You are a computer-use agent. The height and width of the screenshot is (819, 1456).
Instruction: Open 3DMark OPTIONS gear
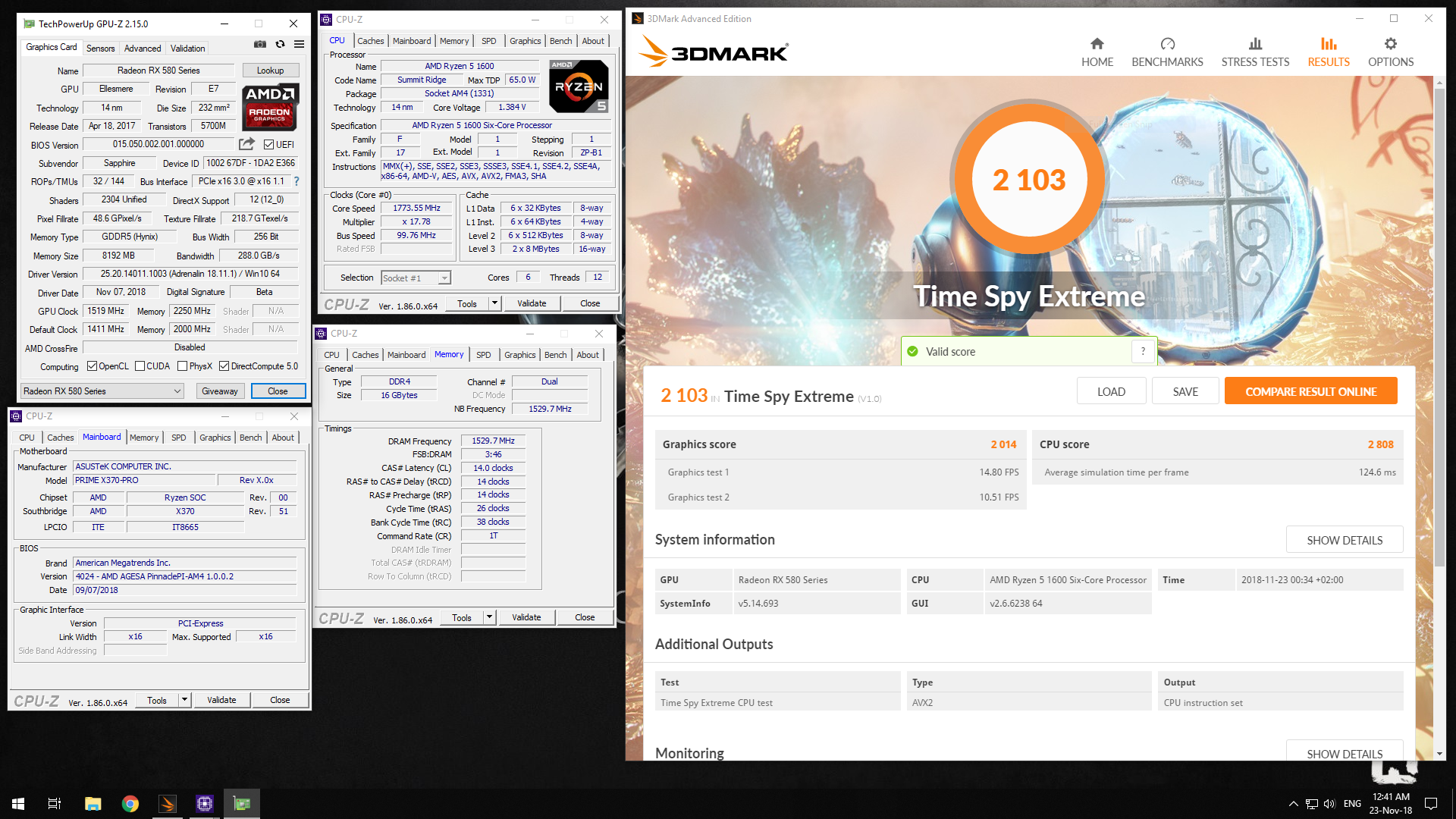coord(1391,52)
